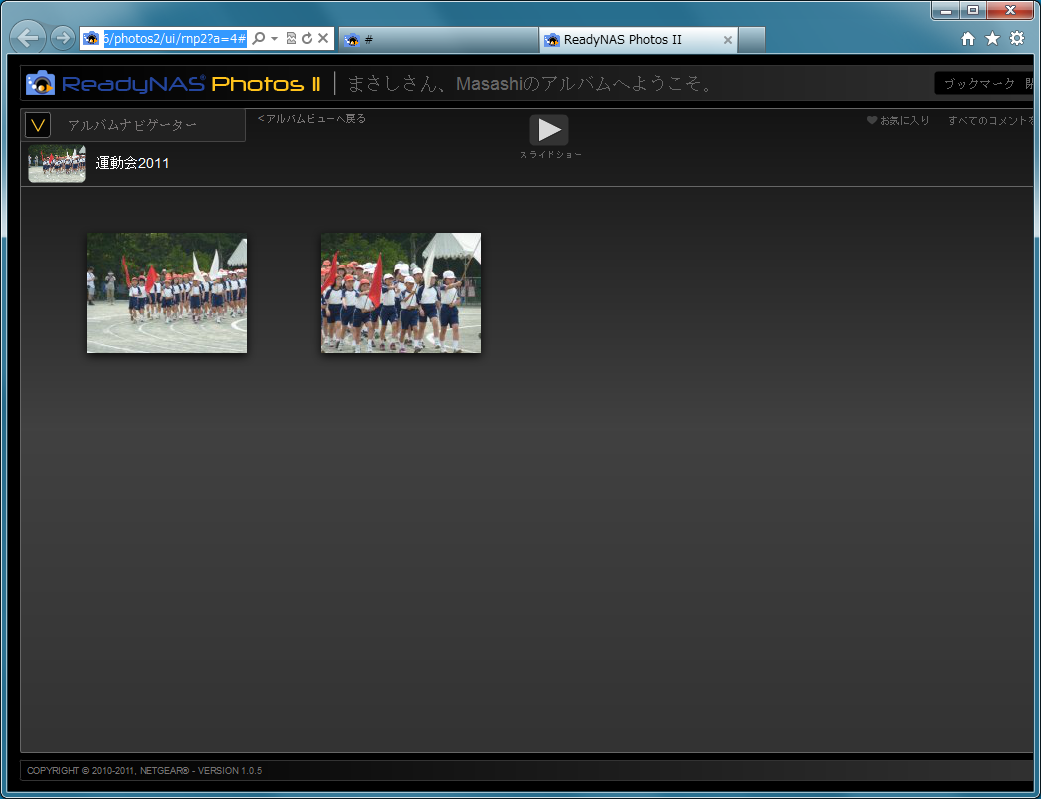The image size is (1041, 799).
Task: Click the browser Back arrow button
Action: [x=28, y=39]
